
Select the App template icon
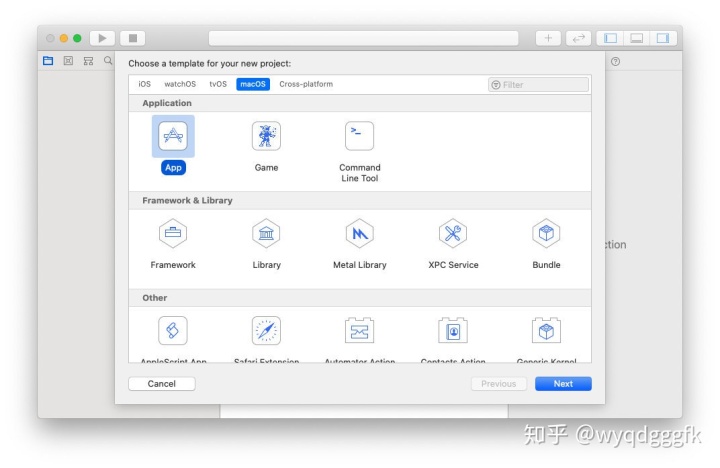(173, 136)
